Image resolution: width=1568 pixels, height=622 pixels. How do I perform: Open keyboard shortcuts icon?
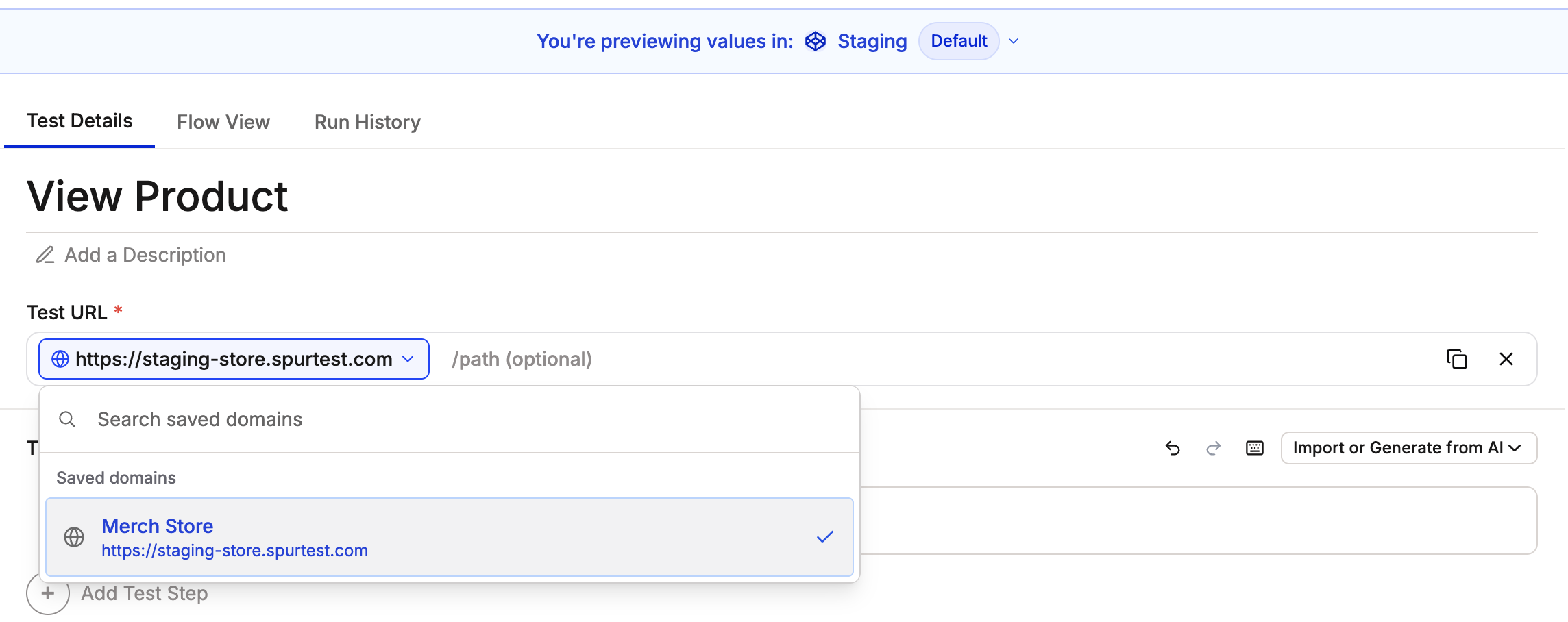[x=1255, y=448]
